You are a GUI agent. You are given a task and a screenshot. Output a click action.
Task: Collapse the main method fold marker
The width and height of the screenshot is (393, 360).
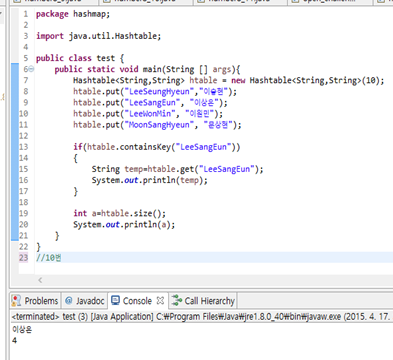pyautogui.click(x=31, y=69)
